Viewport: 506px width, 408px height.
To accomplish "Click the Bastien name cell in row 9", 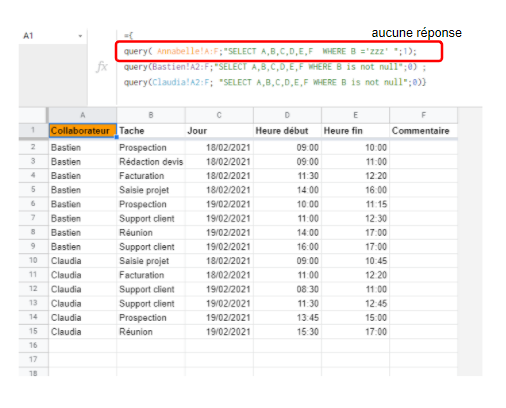I will point(83,247).
